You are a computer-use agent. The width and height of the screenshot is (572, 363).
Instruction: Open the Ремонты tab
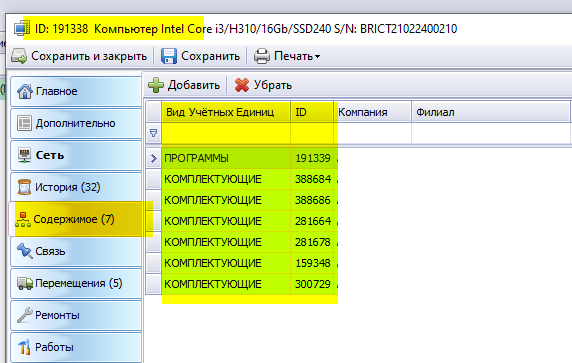tap(76, 315)
